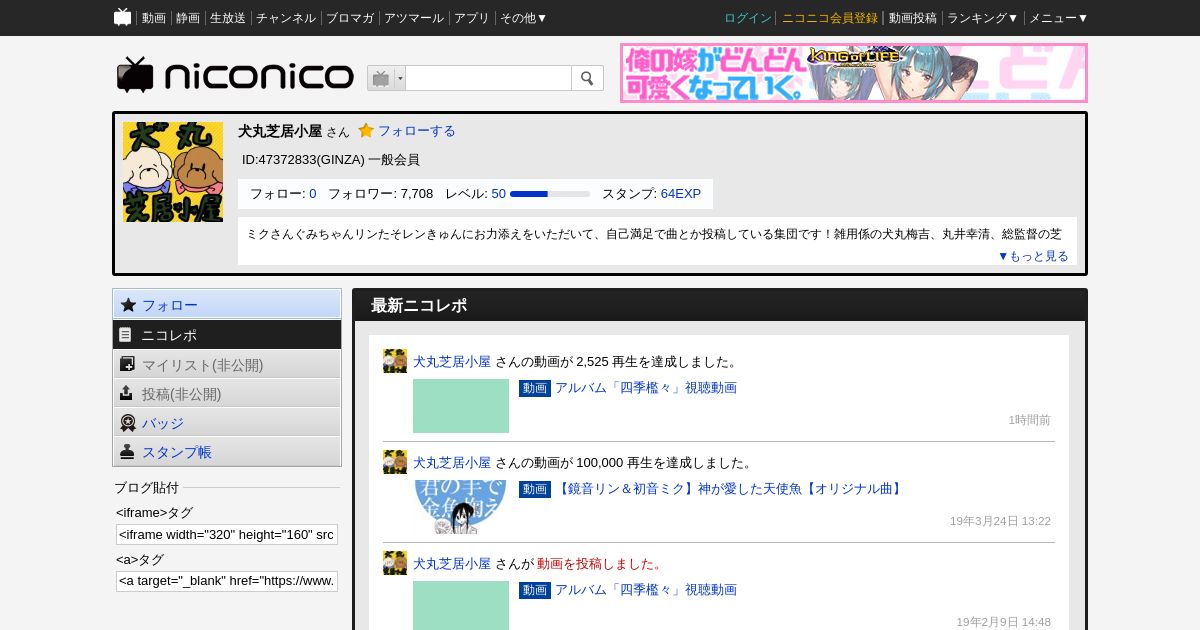
Task: Click the document icon beside ニコレポ
Action: 126,335
